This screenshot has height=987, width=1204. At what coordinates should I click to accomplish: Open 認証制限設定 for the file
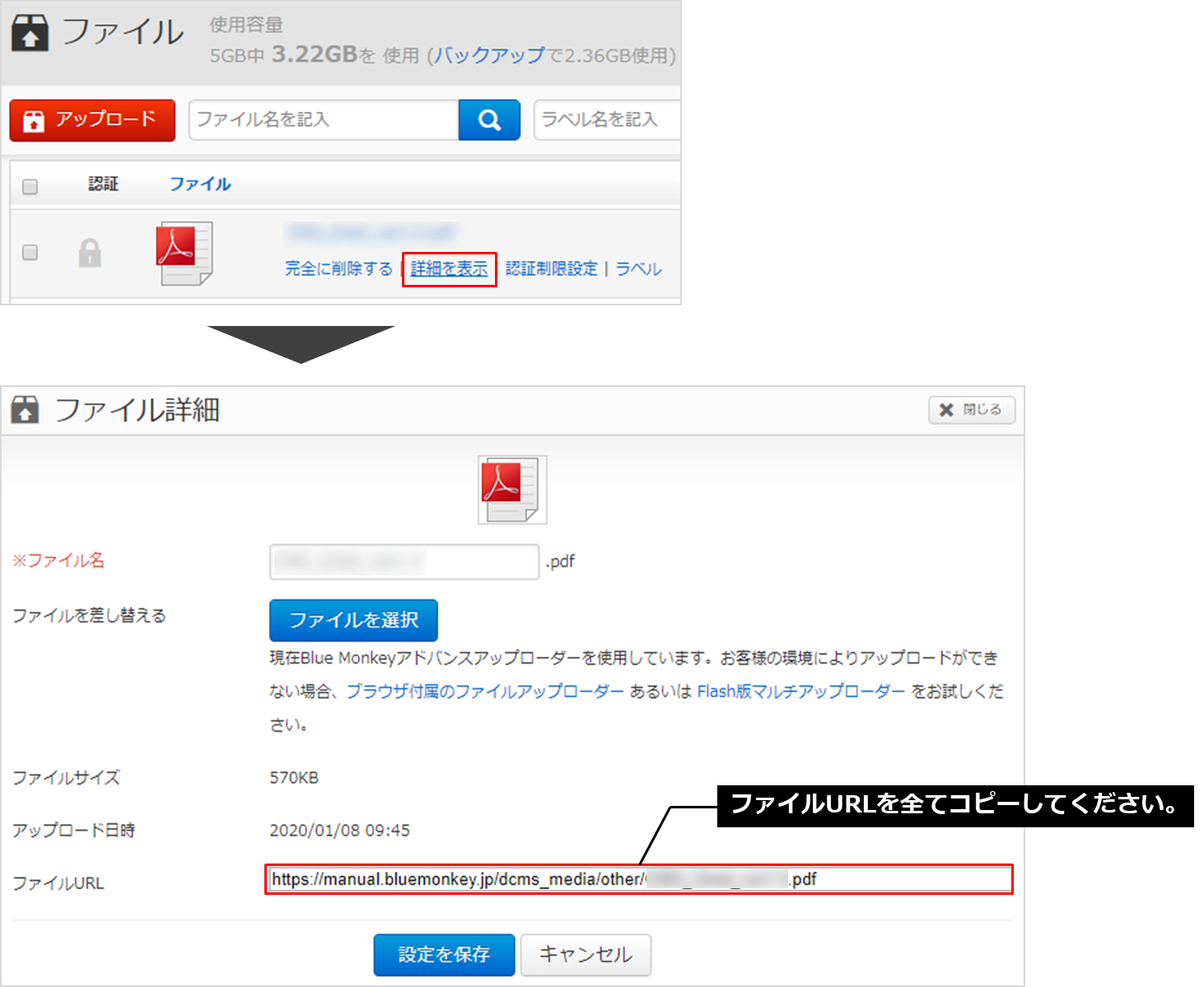pos(551,268)
